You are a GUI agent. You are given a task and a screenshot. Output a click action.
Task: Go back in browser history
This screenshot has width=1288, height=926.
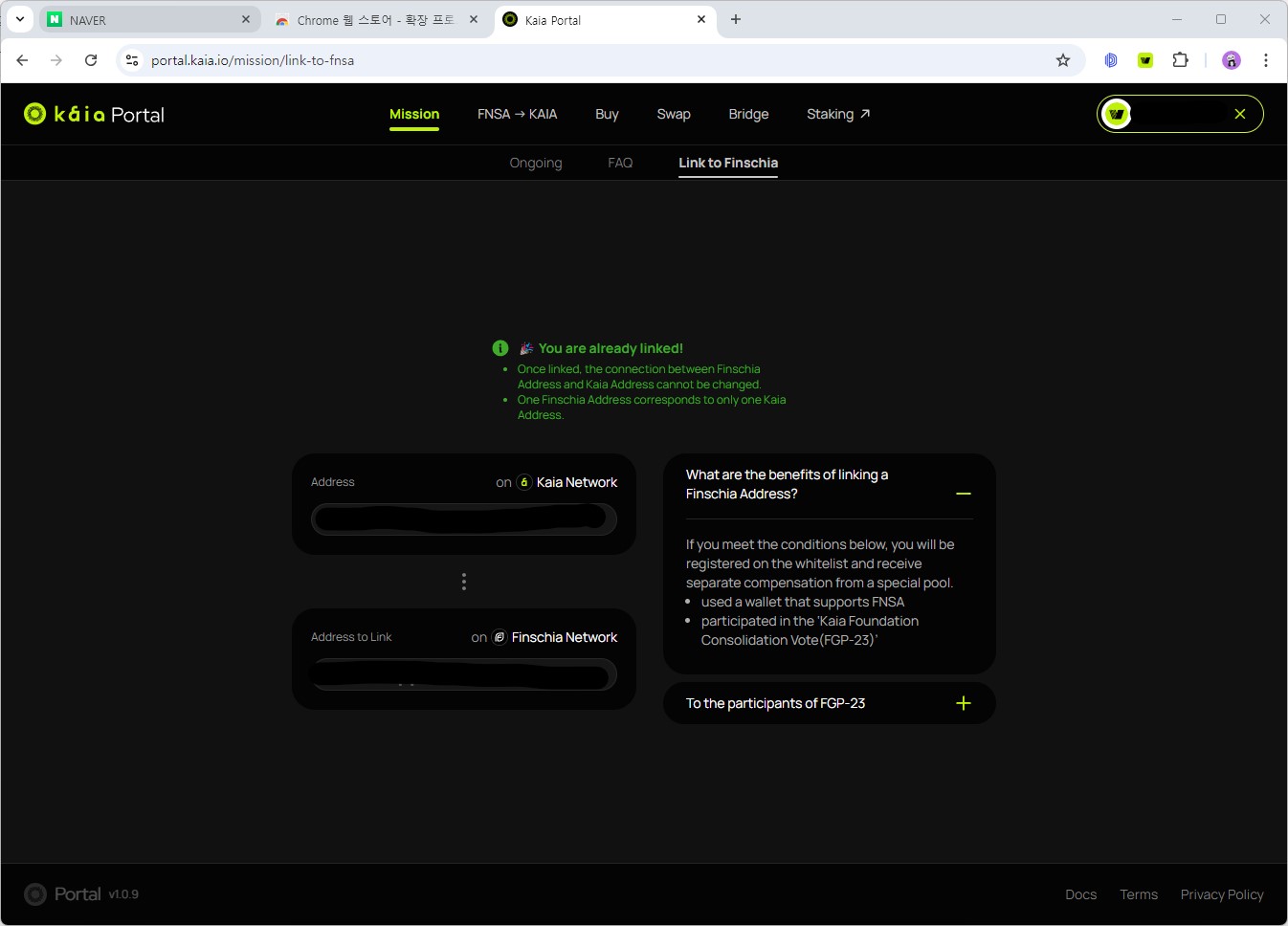click(22, 60)
